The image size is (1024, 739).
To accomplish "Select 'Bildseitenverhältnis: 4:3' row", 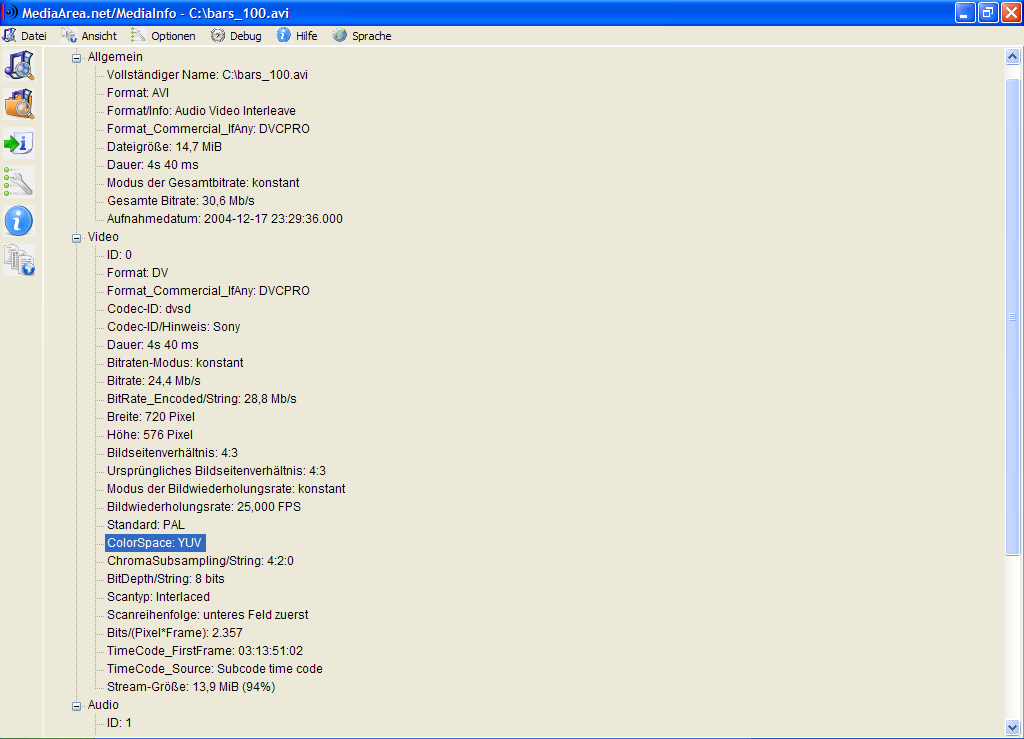I will click(x=172, y=453).
